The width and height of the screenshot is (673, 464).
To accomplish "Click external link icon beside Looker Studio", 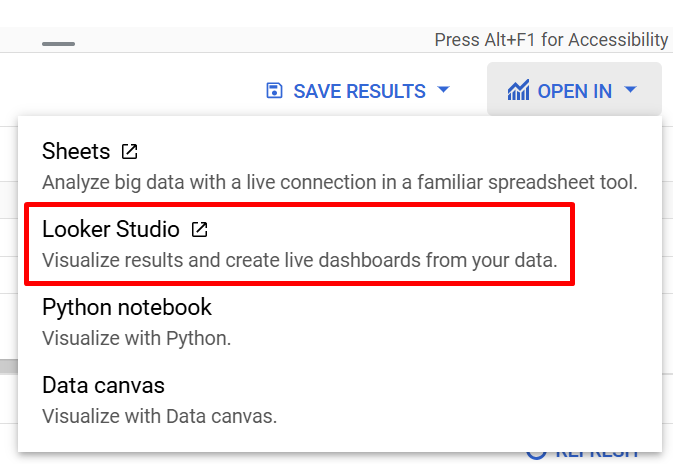I will click(x=199, y=230).
